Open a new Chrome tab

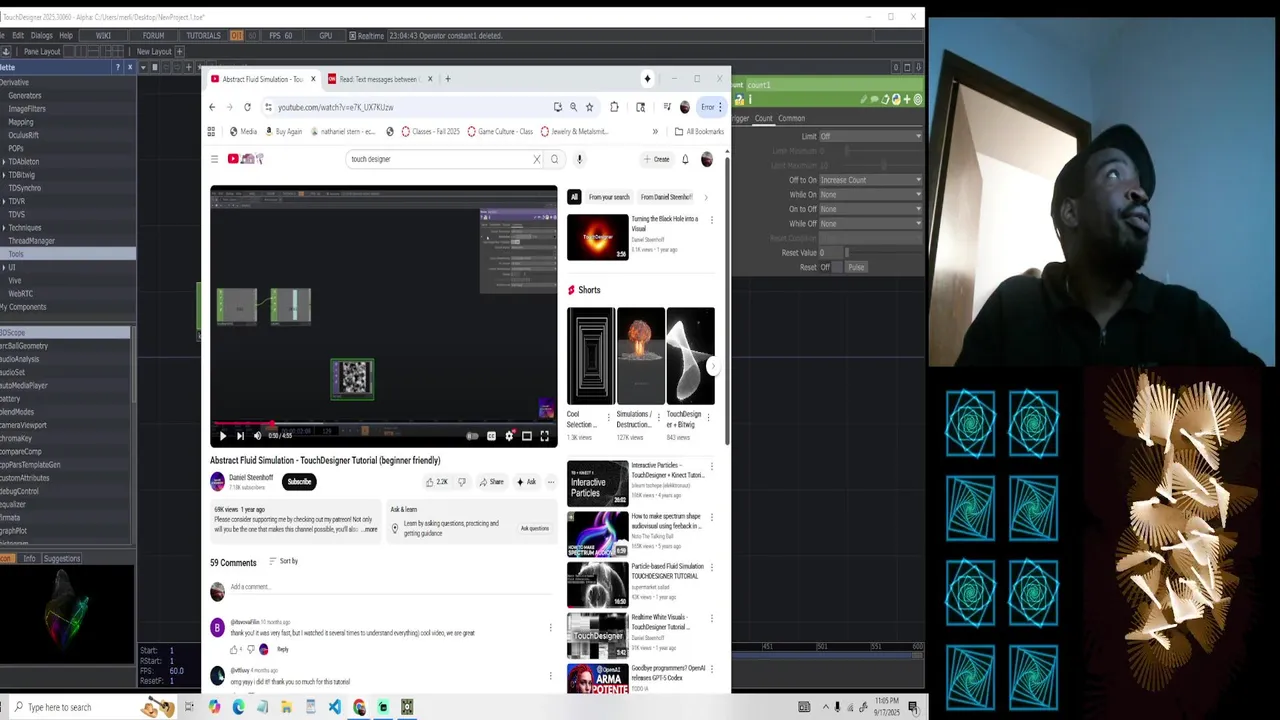click(447, 79)
